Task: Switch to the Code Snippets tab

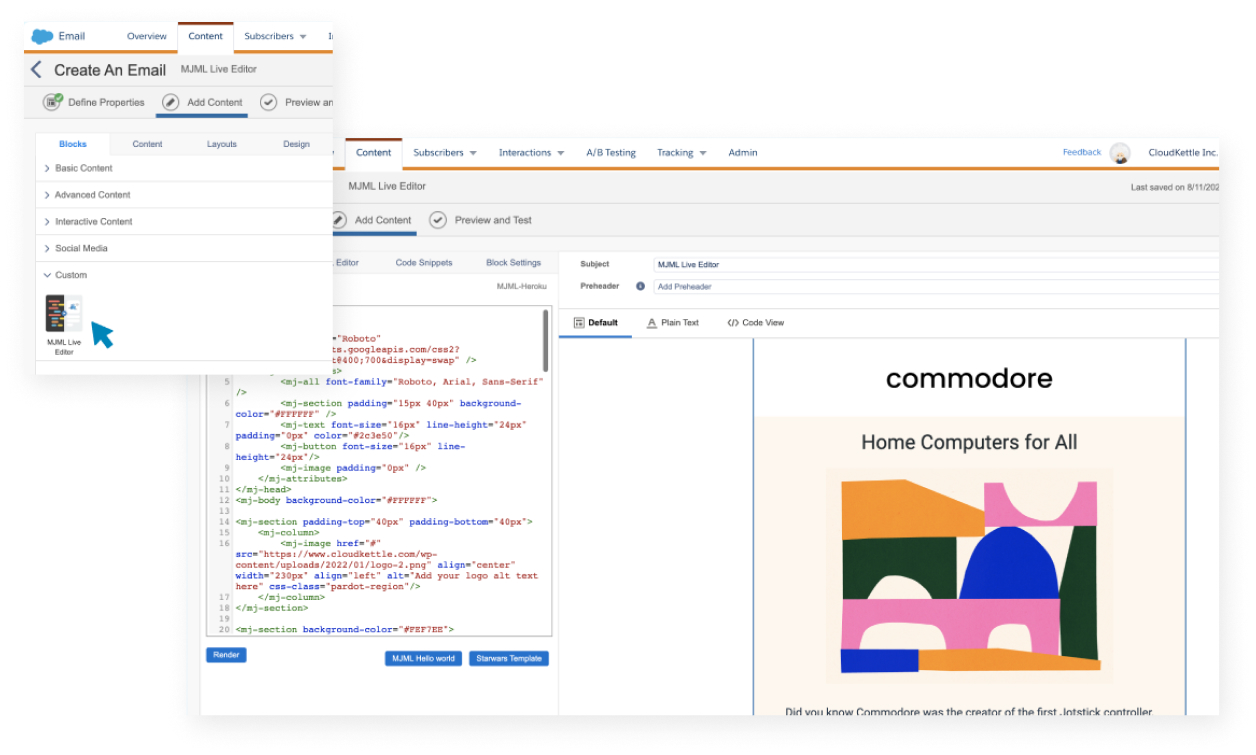Action: click(x=424, y=263)
